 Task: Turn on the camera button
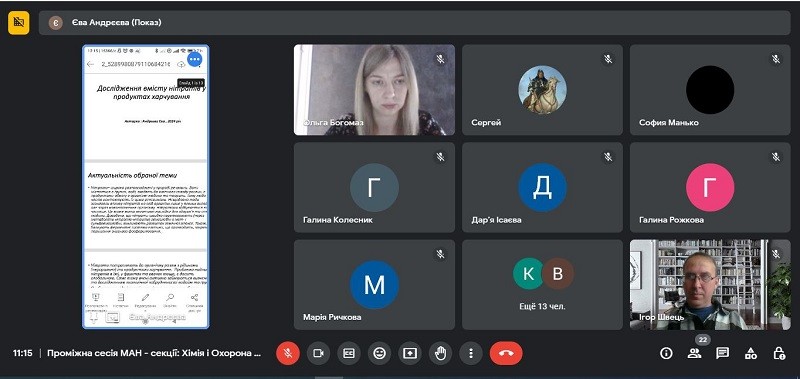[318, 353]
